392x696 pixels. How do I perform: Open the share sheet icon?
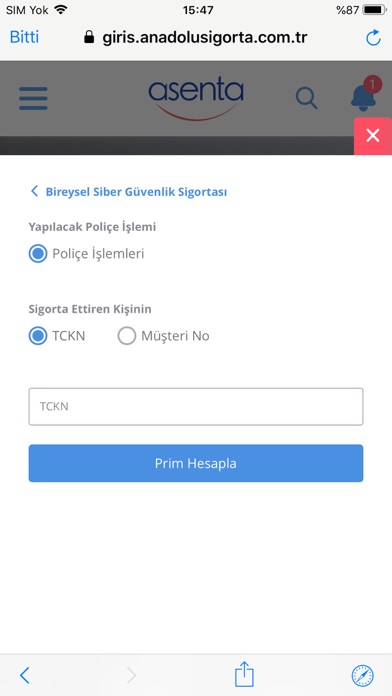[244, 674]
